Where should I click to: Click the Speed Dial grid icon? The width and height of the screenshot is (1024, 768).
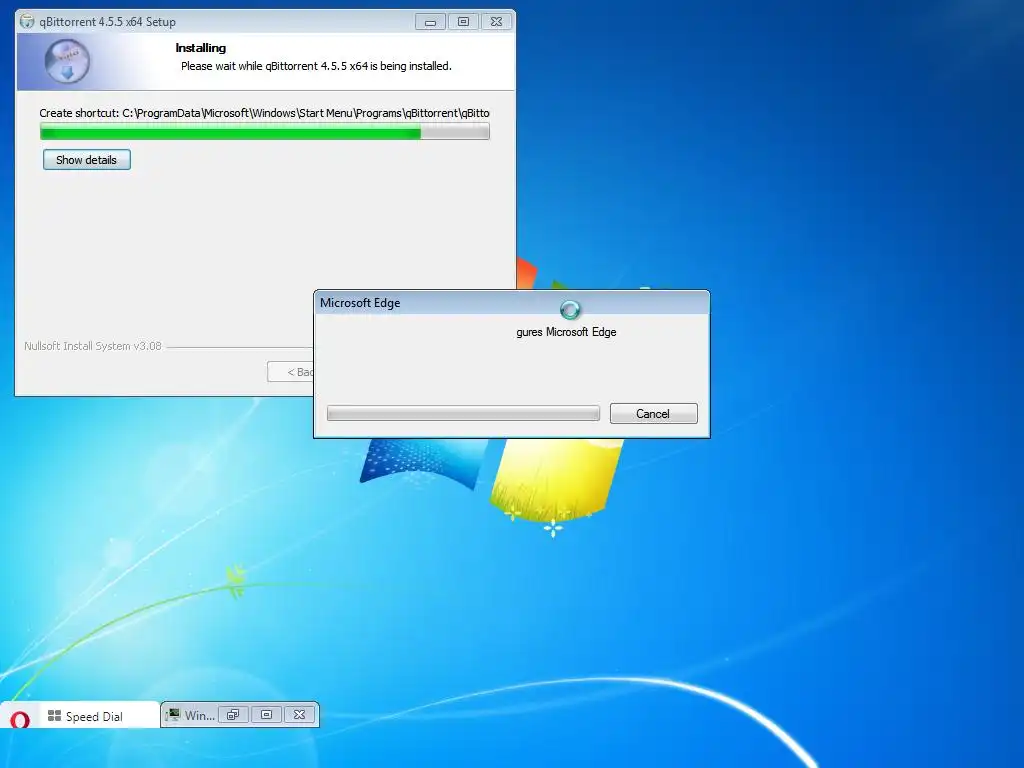(54, 716)
